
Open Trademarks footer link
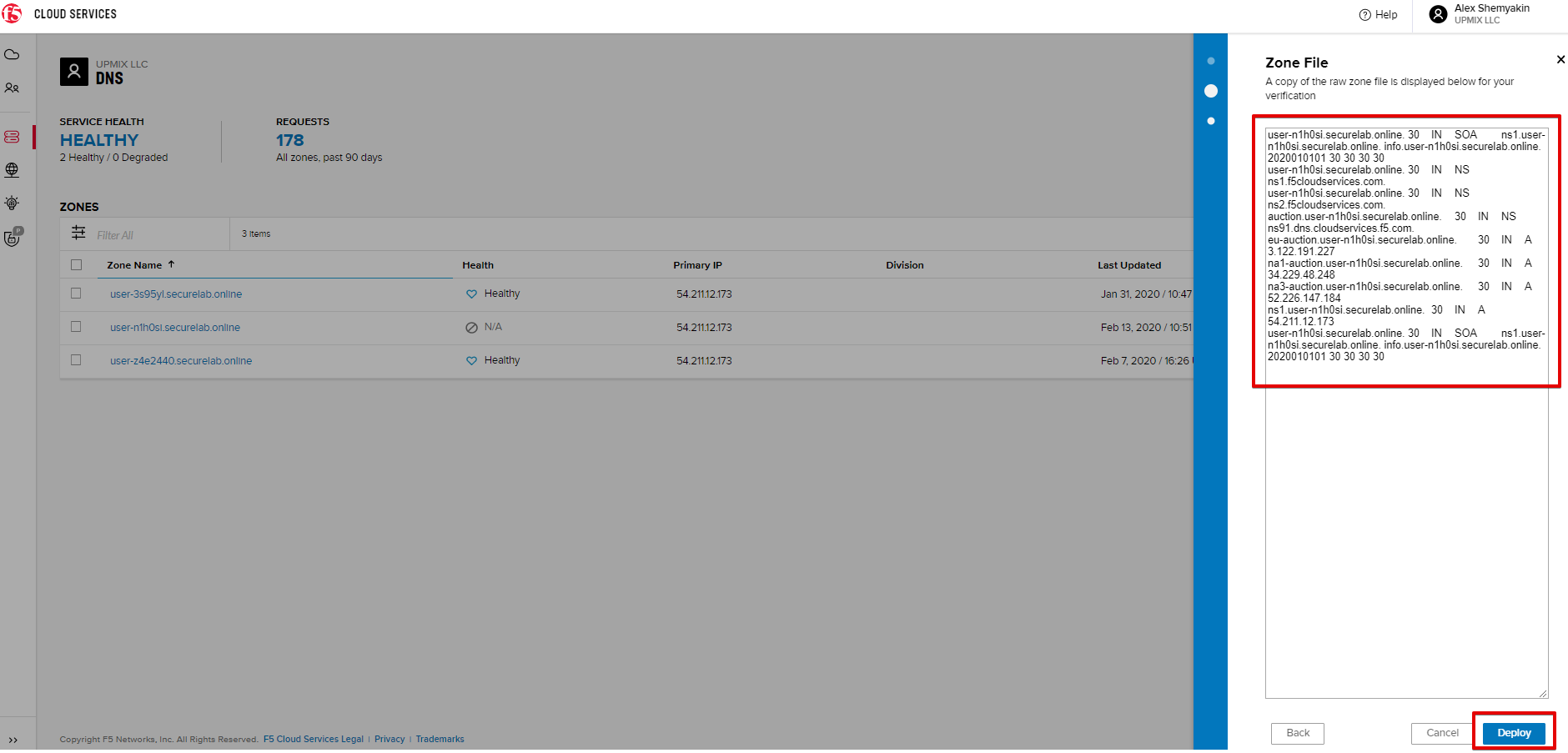(440, 739)
